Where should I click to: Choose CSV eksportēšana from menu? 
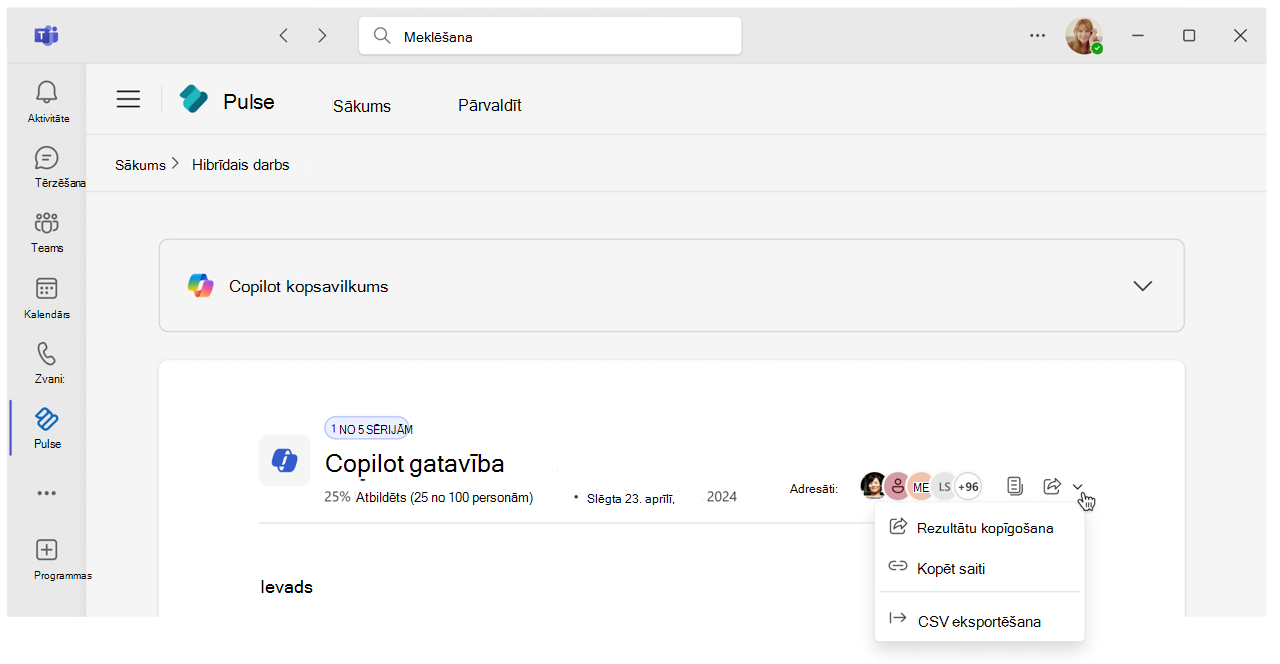pyautogui.click(x=978, y=621)
